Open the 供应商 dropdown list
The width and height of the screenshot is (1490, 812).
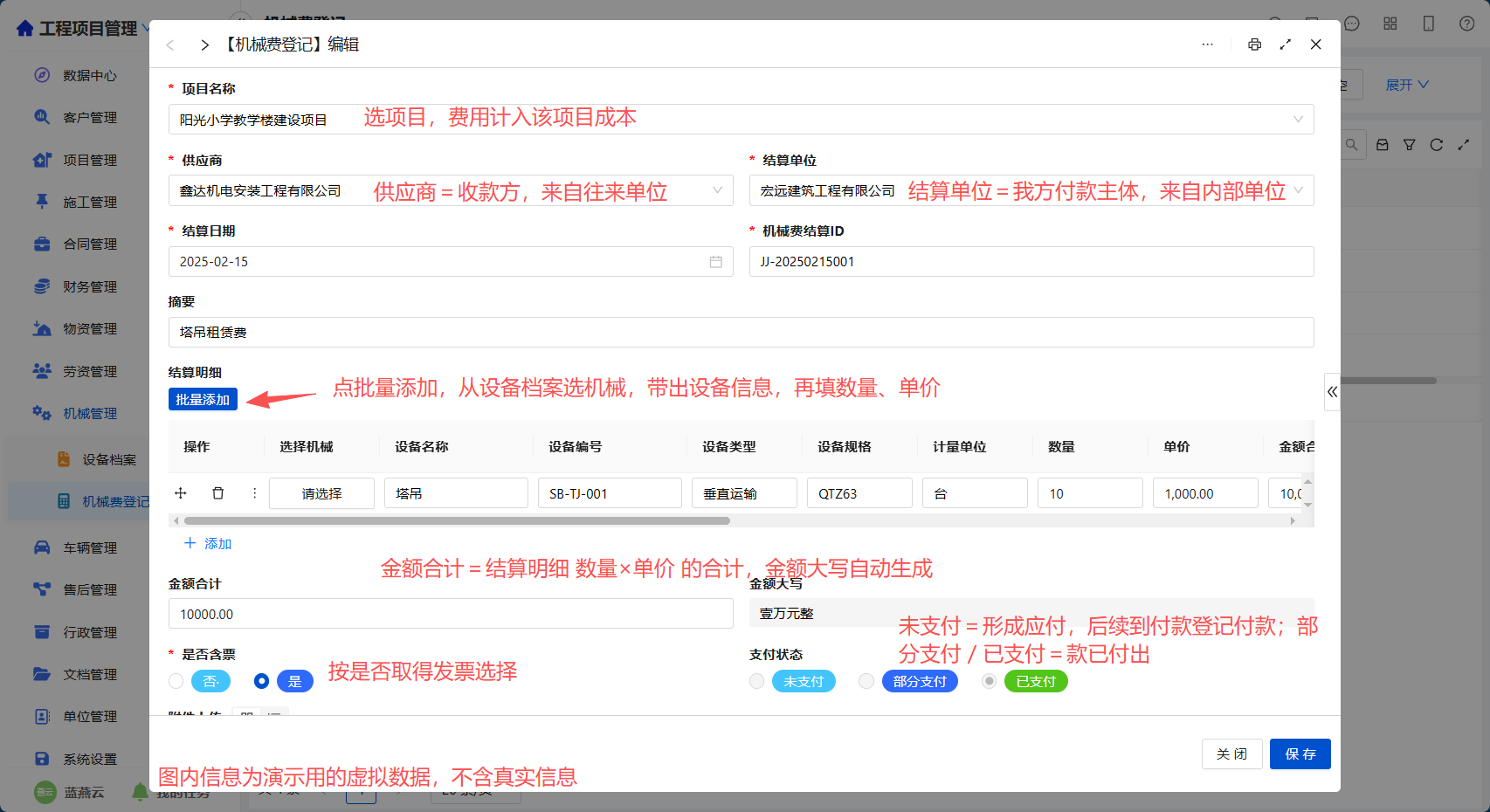(x=717, y=190)
